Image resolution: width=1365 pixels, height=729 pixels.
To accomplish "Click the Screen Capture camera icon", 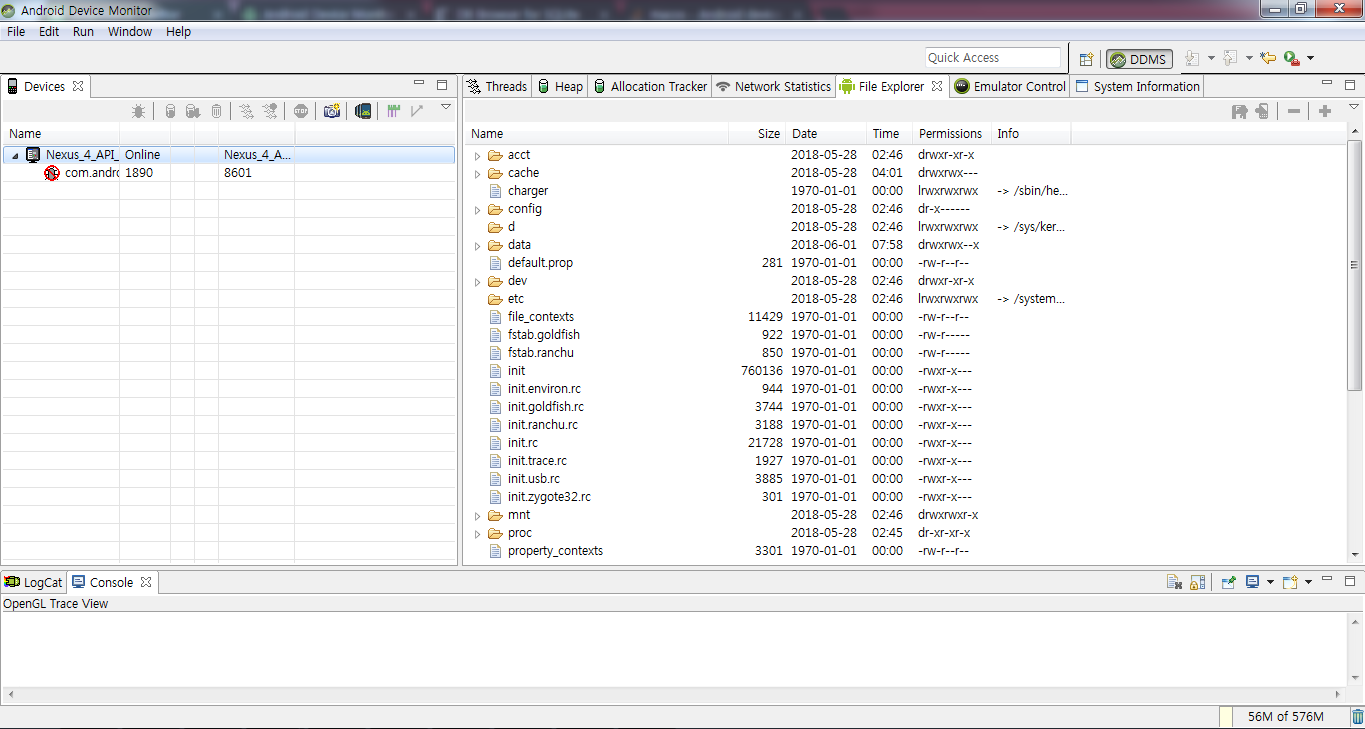I will point(332,111).
